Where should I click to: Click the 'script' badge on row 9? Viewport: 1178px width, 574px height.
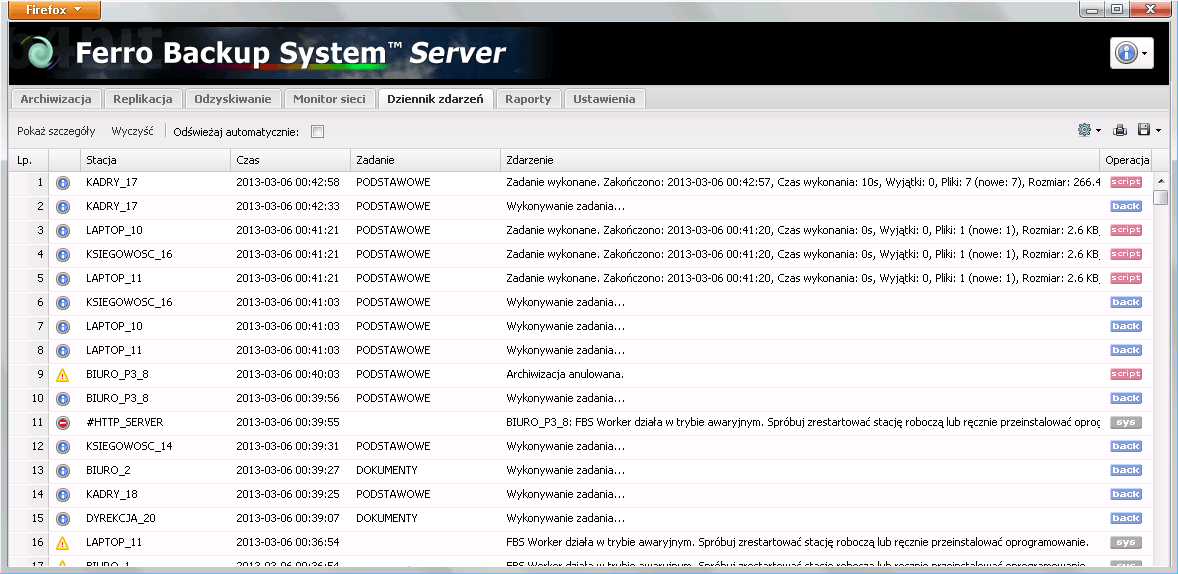tap(1125, 375)
